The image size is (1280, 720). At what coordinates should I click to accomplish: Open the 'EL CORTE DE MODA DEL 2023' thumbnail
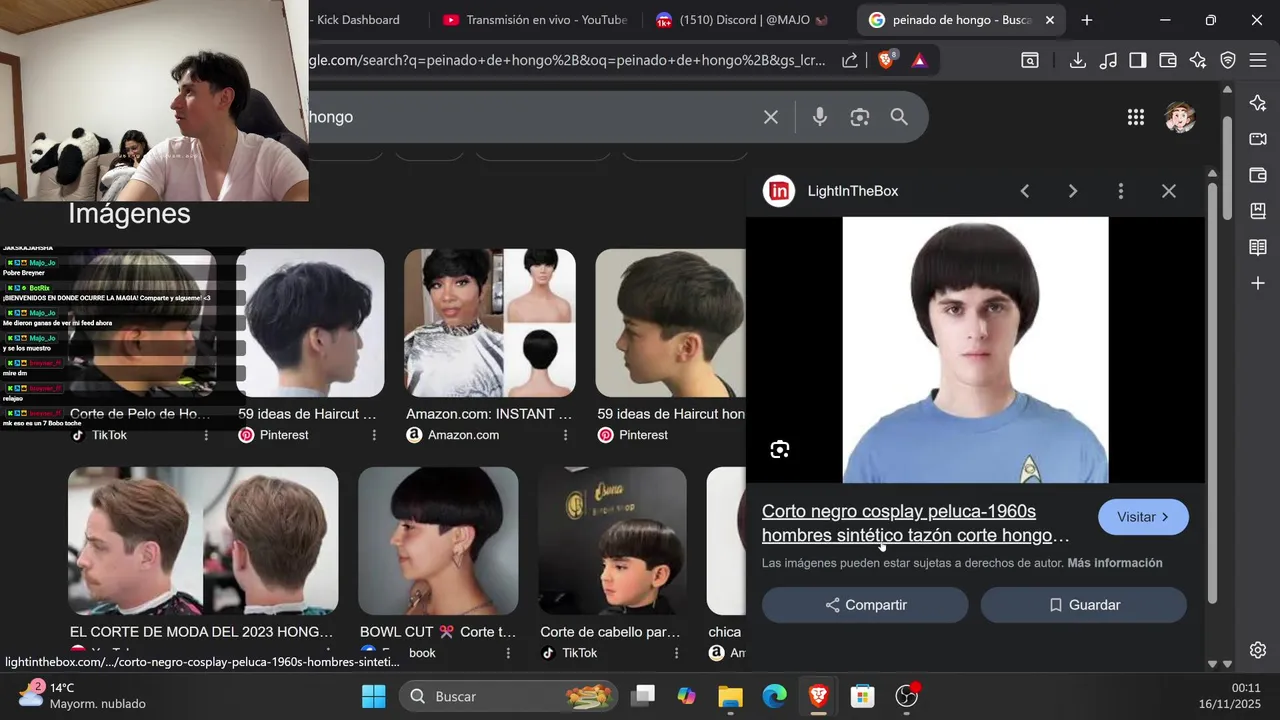[203, 541]
